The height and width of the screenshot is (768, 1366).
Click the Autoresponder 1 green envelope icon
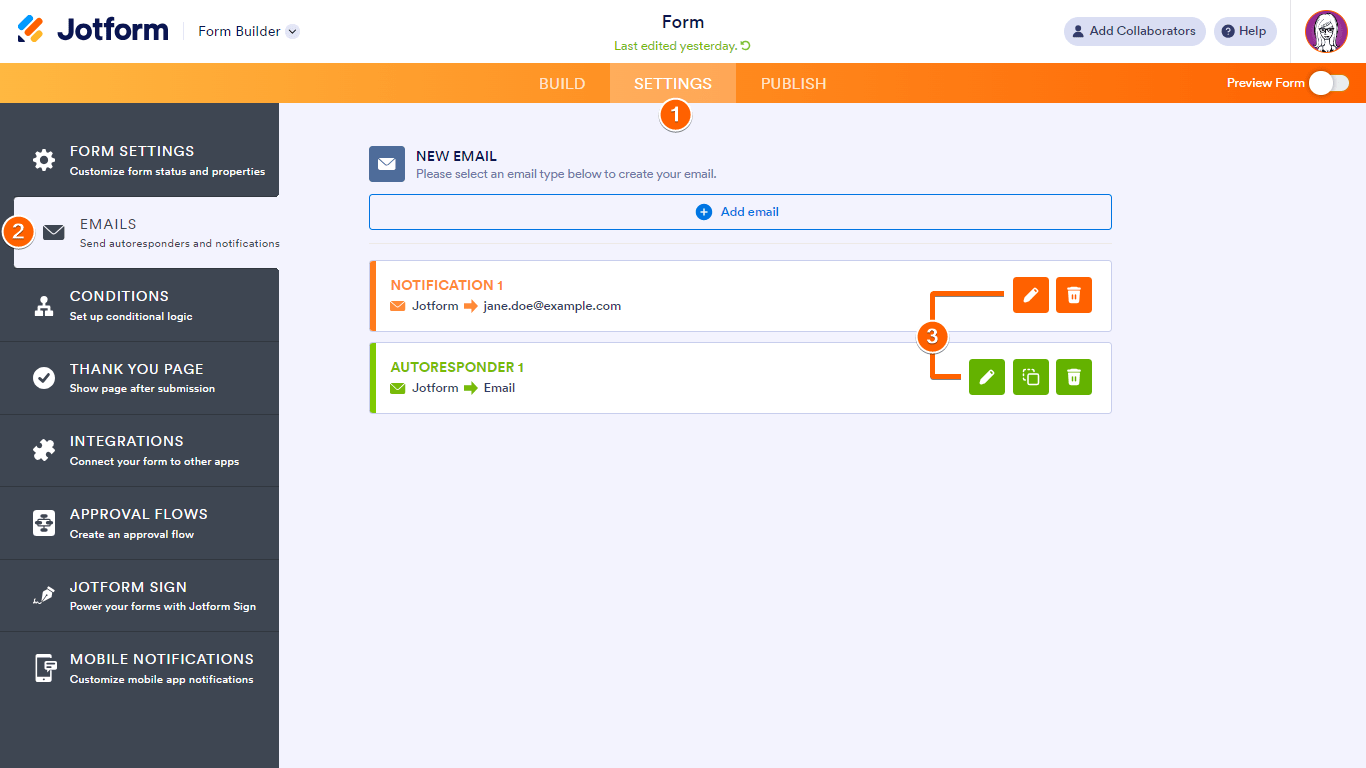coord(398,388)
